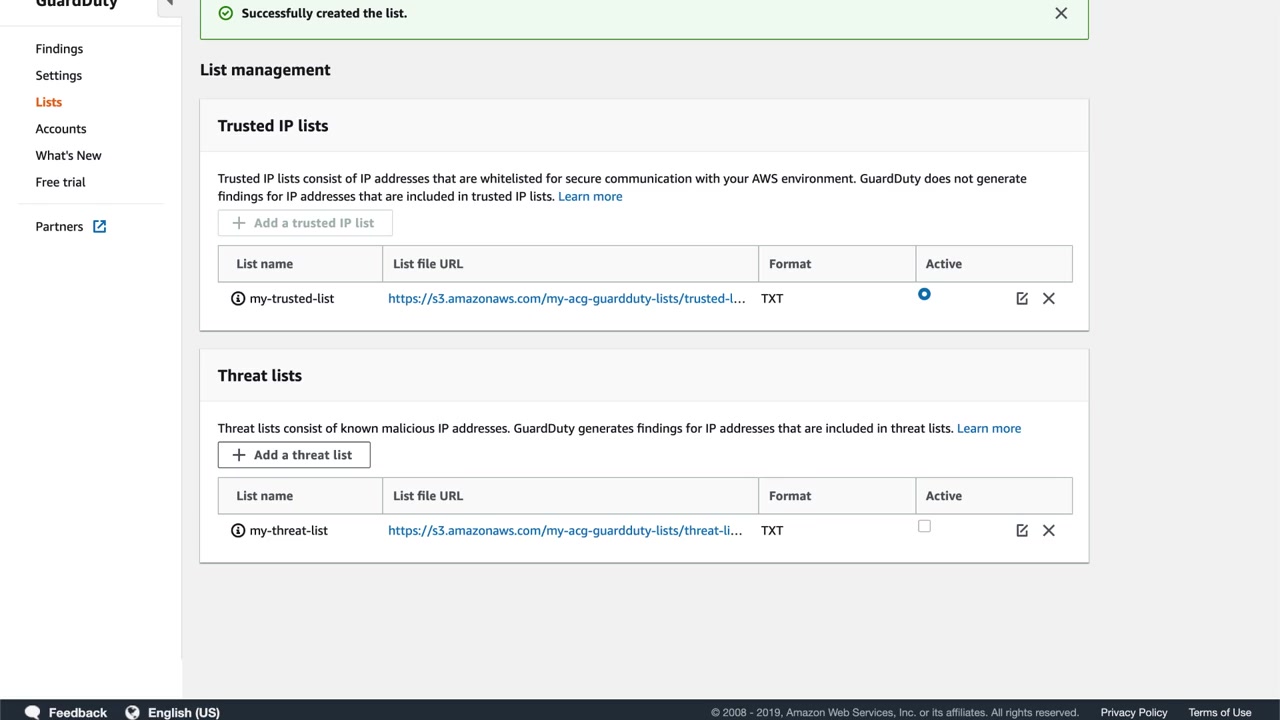Delete the my-trusted-list entry
This screenshot has width=1280, height=720.
(x=1049, y=299)
